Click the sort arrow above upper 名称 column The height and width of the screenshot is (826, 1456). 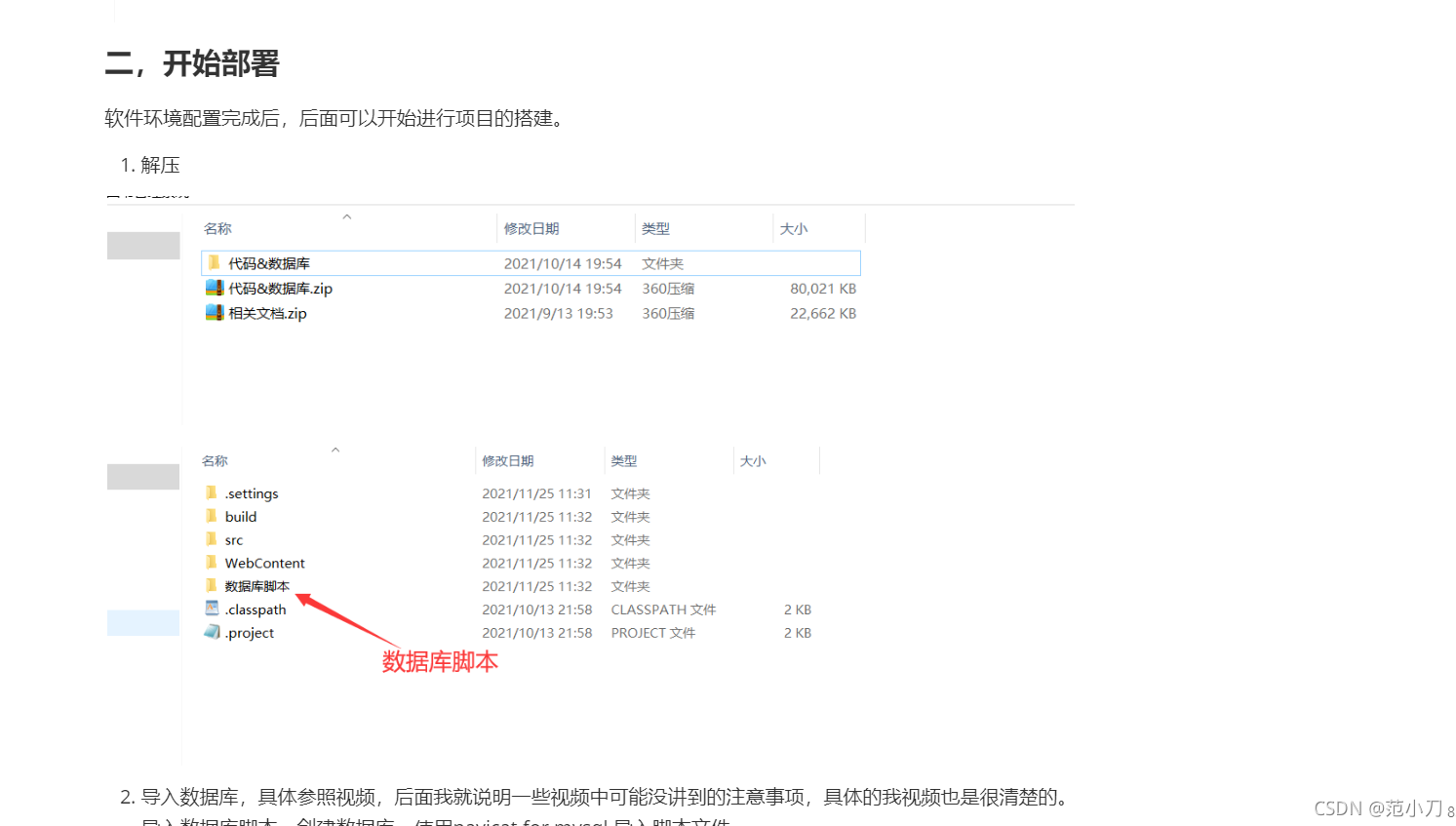point(346,216)
